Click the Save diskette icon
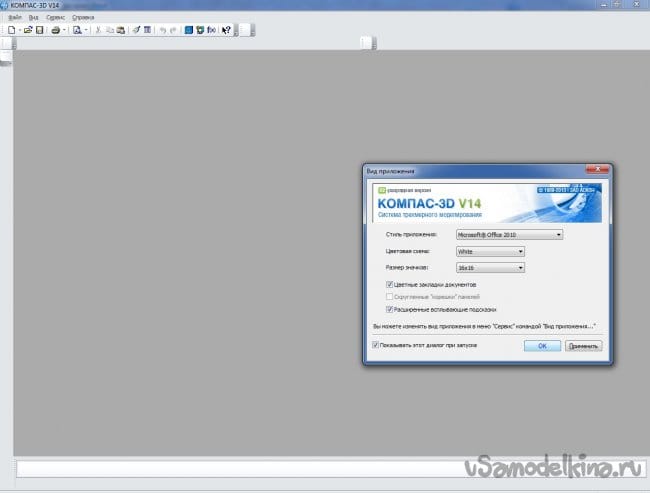The image size is (650, 493). tap(39, 30)
